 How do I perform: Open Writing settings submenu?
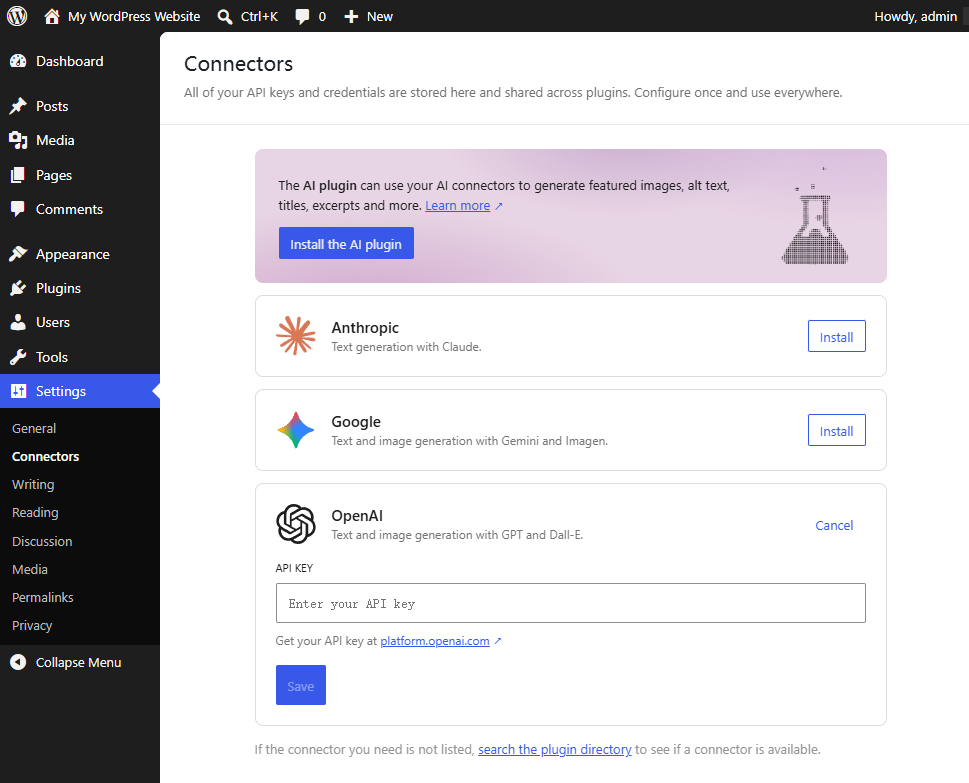pyautogui.click(x=33, y=485)
